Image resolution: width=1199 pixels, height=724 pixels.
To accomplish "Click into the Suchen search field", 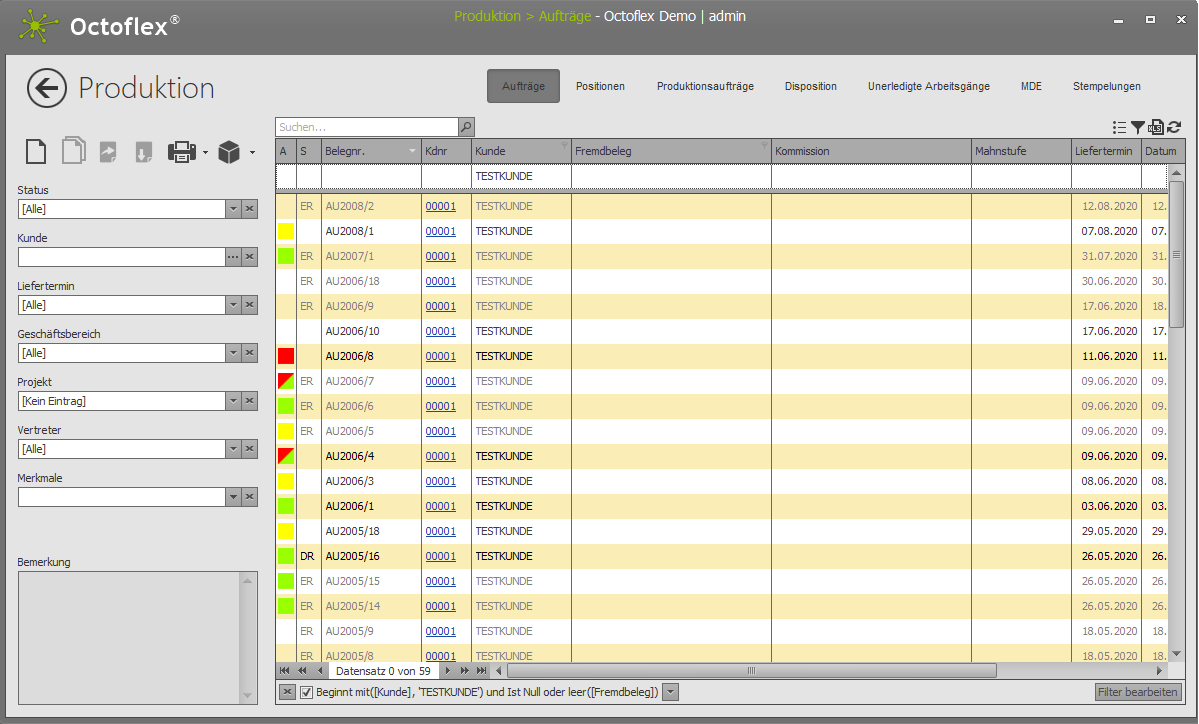I will [366, 127].
